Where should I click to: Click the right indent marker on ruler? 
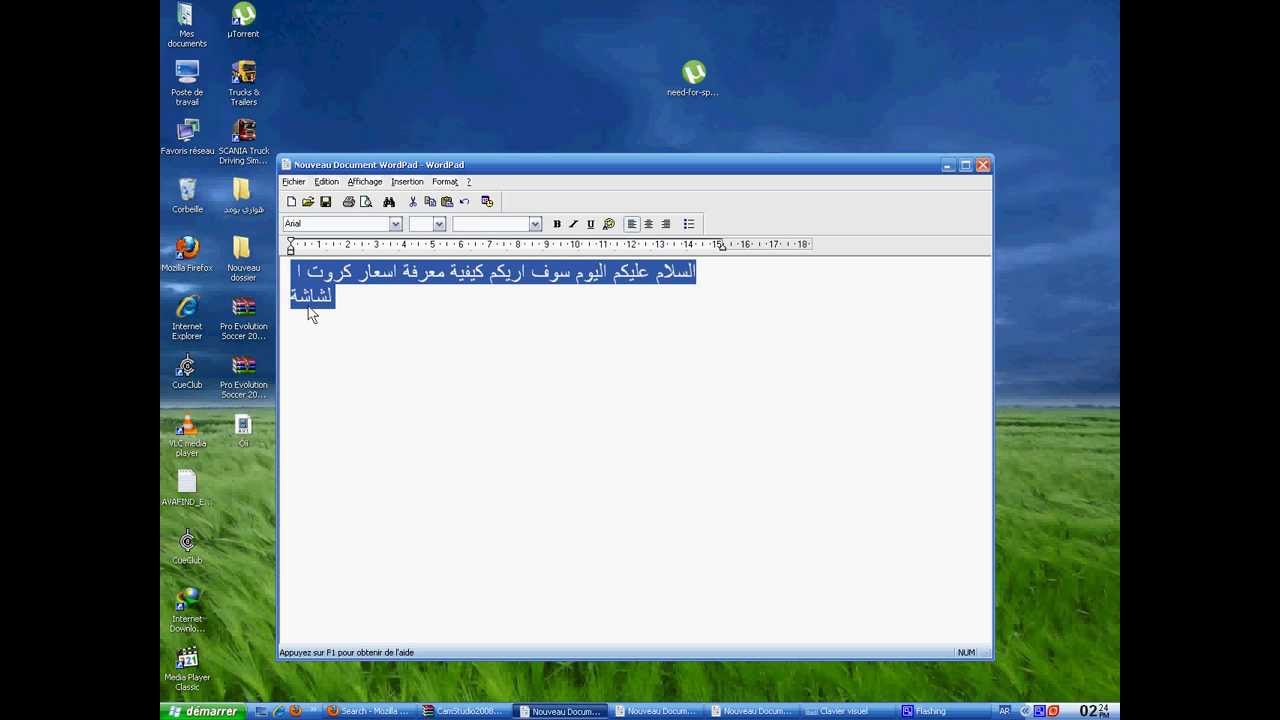coord(722,246)
